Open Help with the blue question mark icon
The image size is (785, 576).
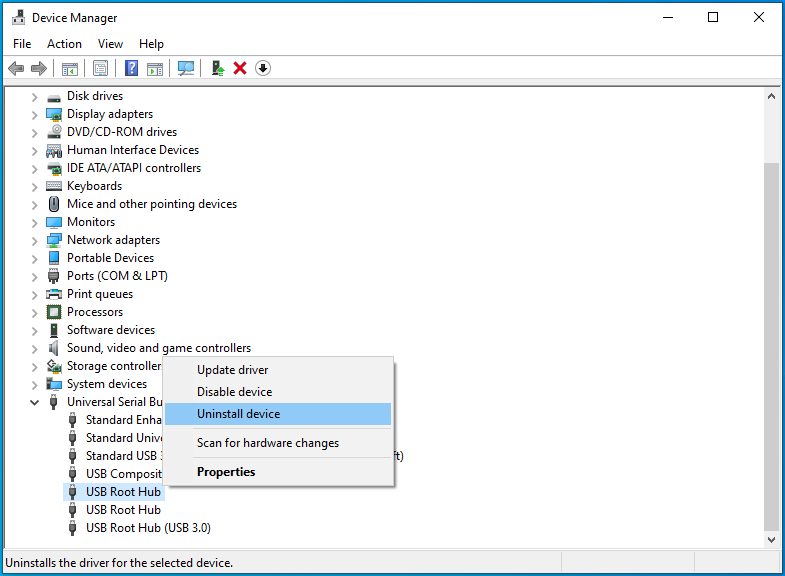(x=131, y=68)
